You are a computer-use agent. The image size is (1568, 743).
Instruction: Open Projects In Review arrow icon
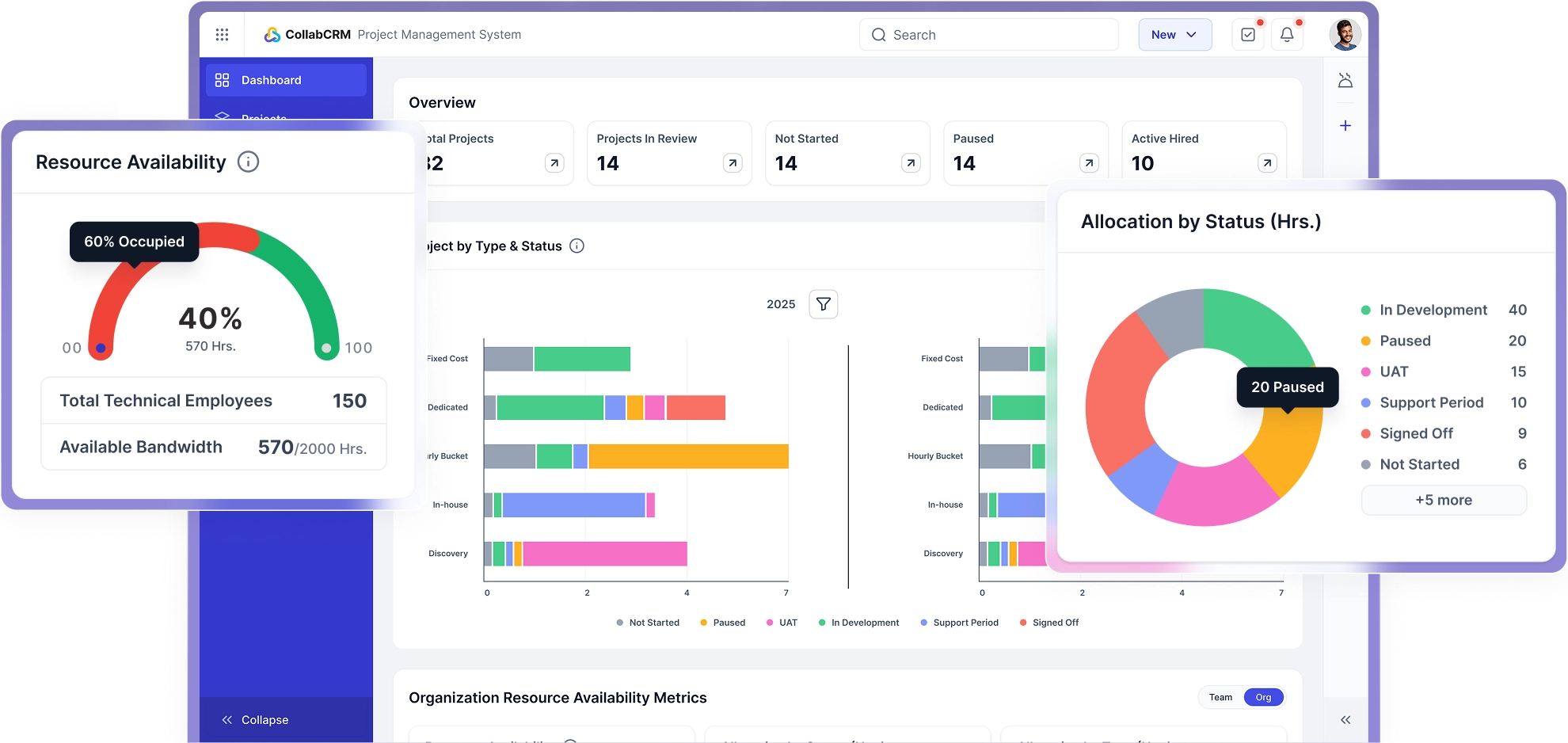click(x=733, y=163)
